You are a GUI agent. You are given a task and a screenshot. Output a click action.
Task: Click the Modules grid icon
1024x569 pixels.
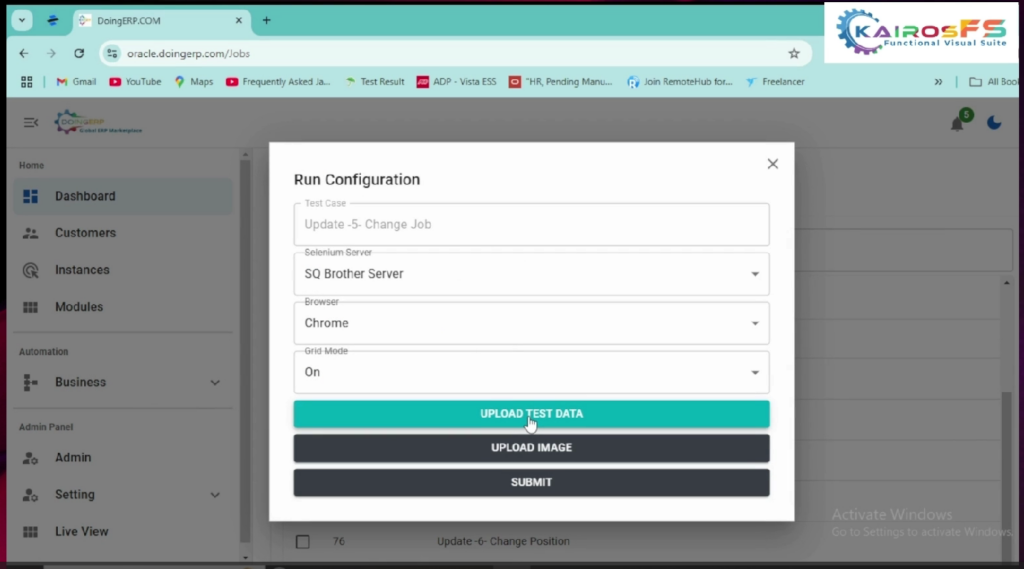[31, 307]
